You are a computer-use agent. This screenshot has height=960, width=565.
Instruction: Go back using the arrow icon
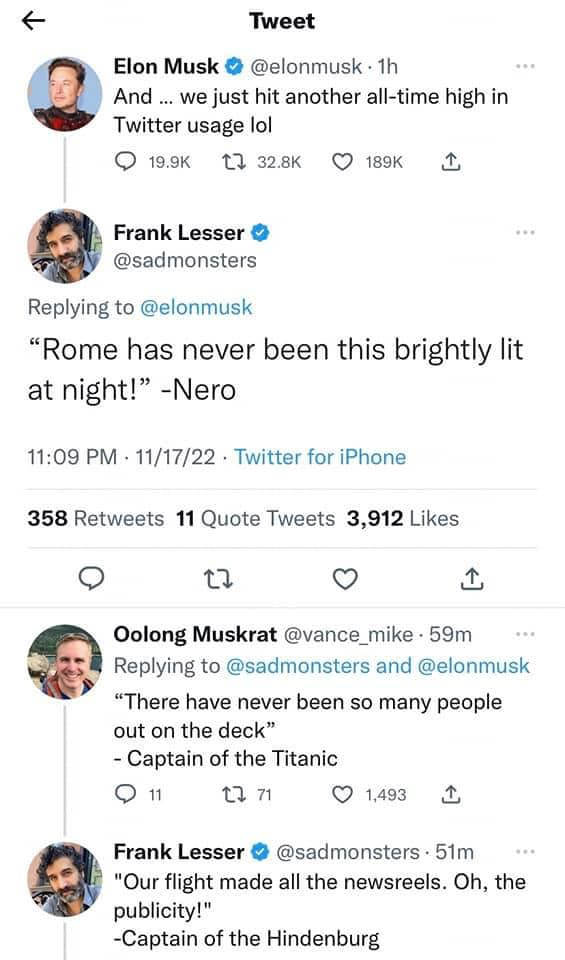pyautogui.click(x=33, y=21)
